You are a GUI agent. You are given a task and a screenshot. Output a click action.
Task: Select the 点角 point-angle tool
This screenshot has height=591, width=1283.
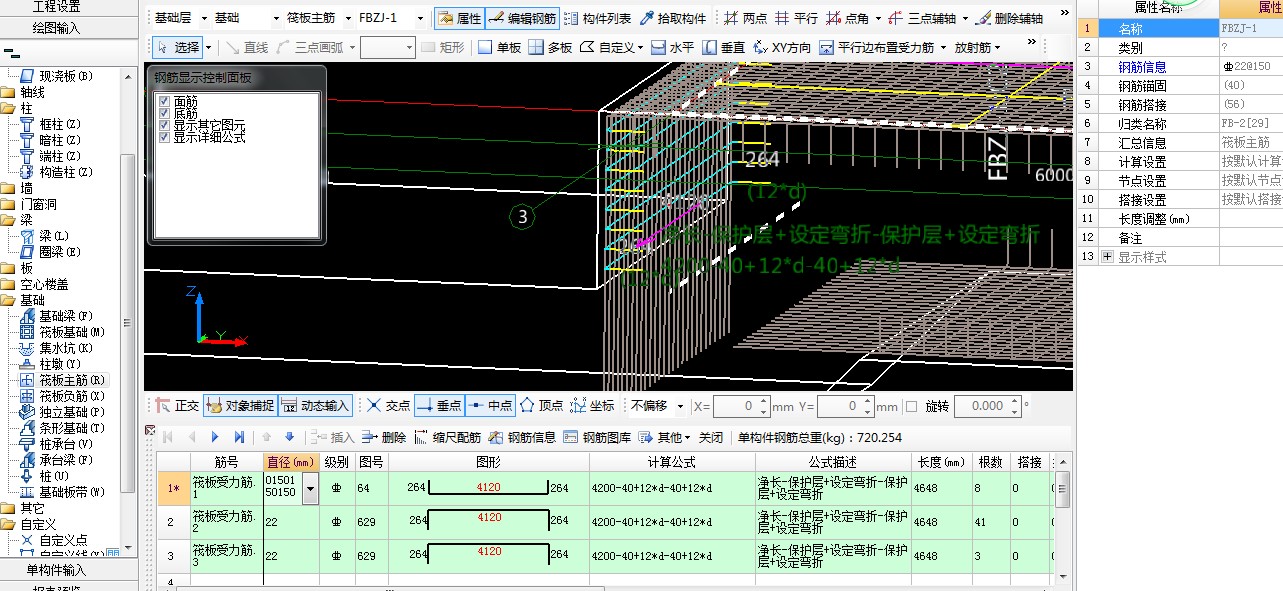[x=850, y=18]
